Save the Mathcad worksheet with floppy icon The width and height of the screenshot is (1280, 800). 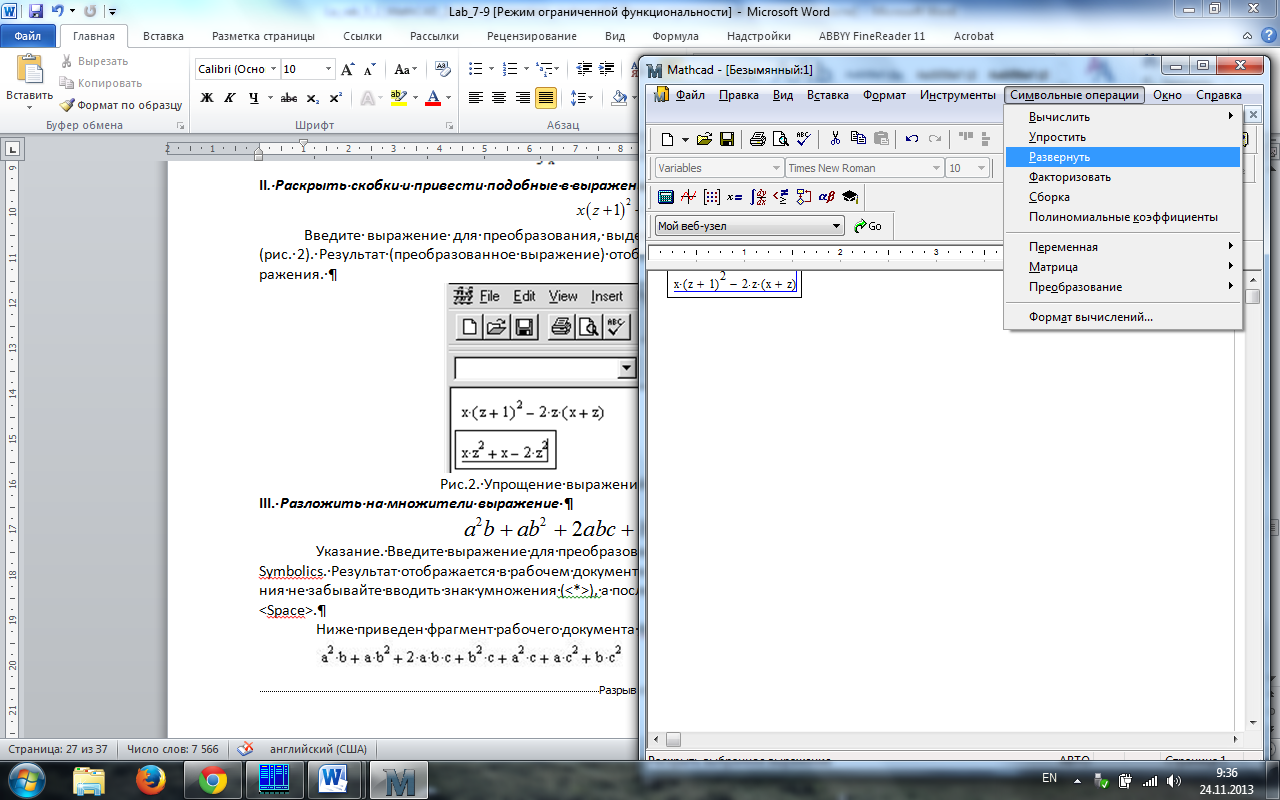tap(727, 139)
